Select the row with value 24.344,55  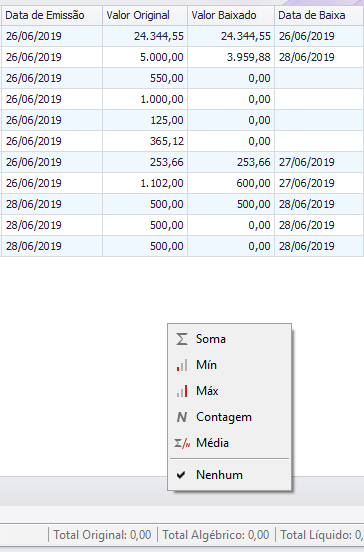pyautogui.click(x=182, y=36)
